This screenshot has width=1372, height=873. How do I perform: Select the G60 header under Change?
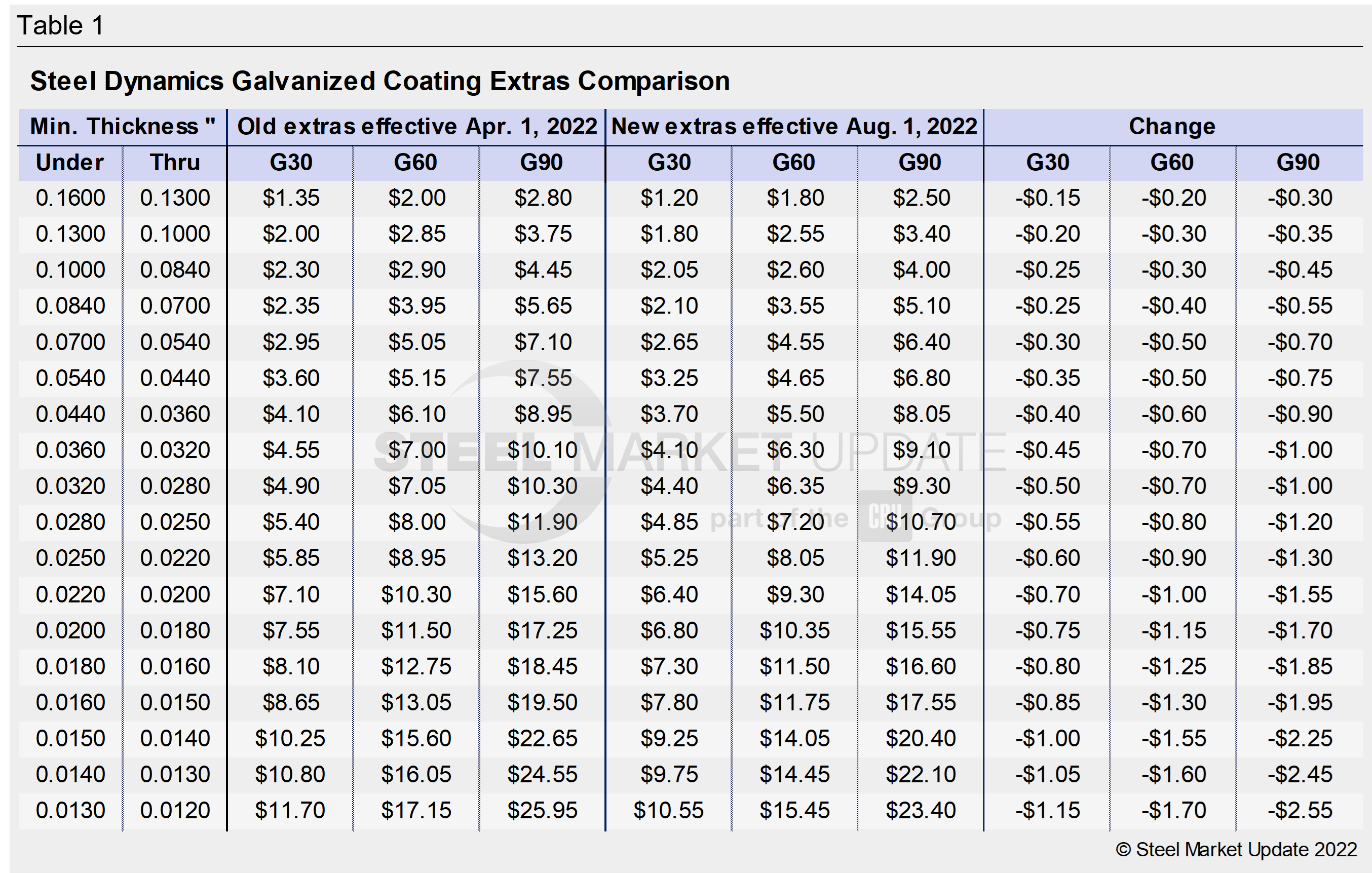pyautogui.click(x=1172, y=163)
